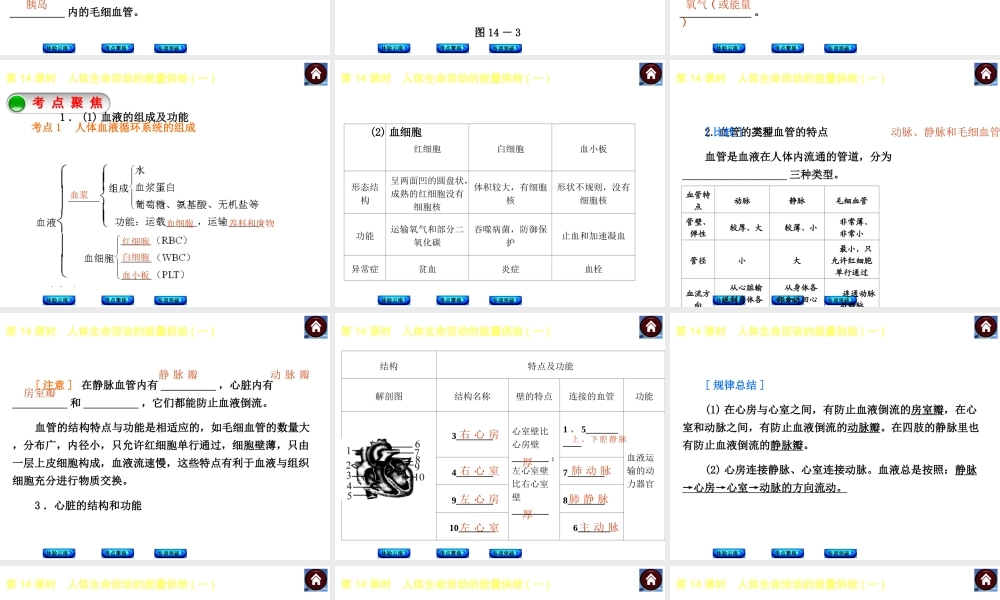Click the 止血和加速凝血 cell
Viewport: 1000px width, 600px height.
pyautogui.click(x=593, y=236)
